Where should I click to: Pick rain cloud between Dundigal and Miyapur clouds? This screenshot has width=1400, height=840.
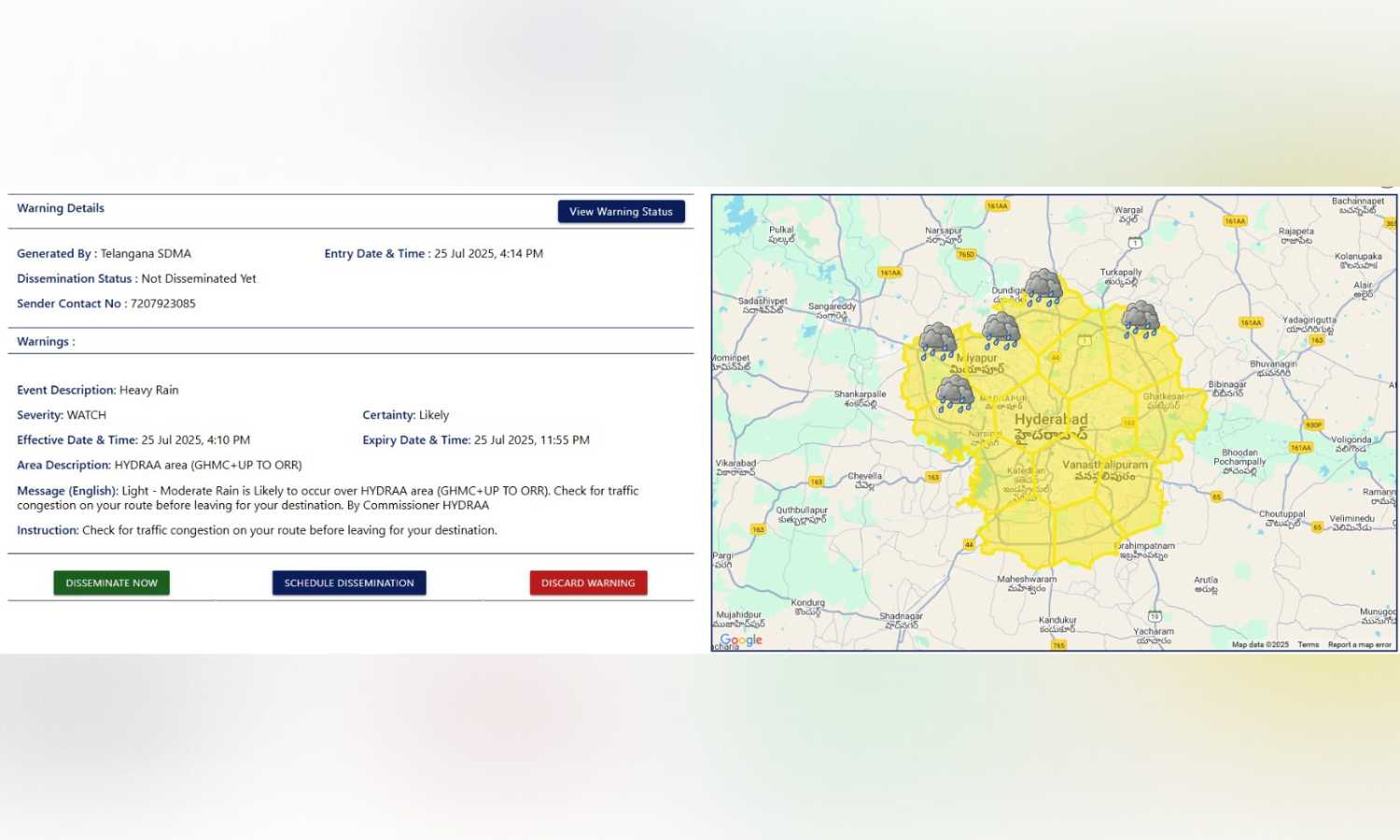1001,330
